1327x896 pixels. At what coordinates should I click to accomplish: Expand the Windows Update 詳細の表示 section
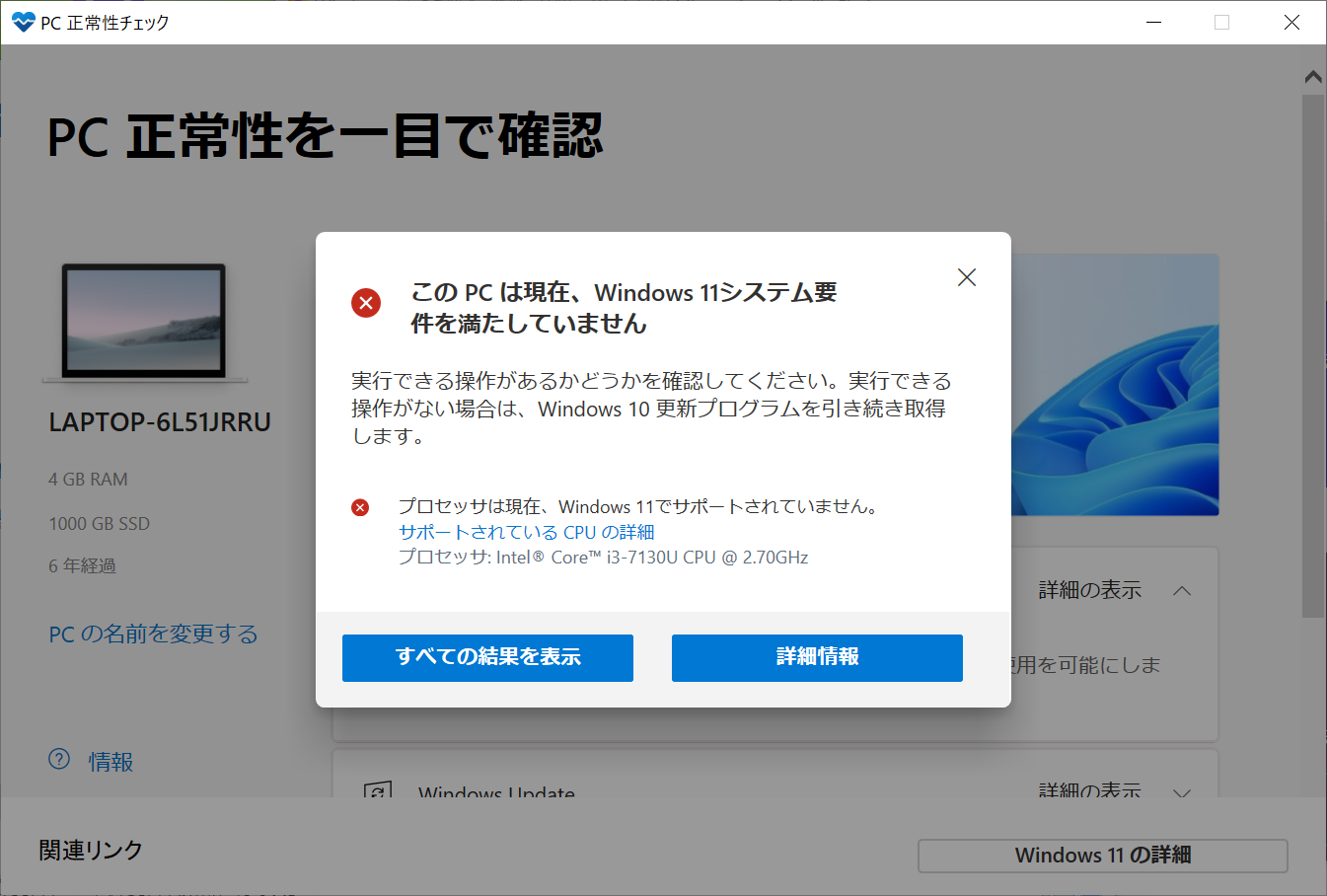point(1183,792)
